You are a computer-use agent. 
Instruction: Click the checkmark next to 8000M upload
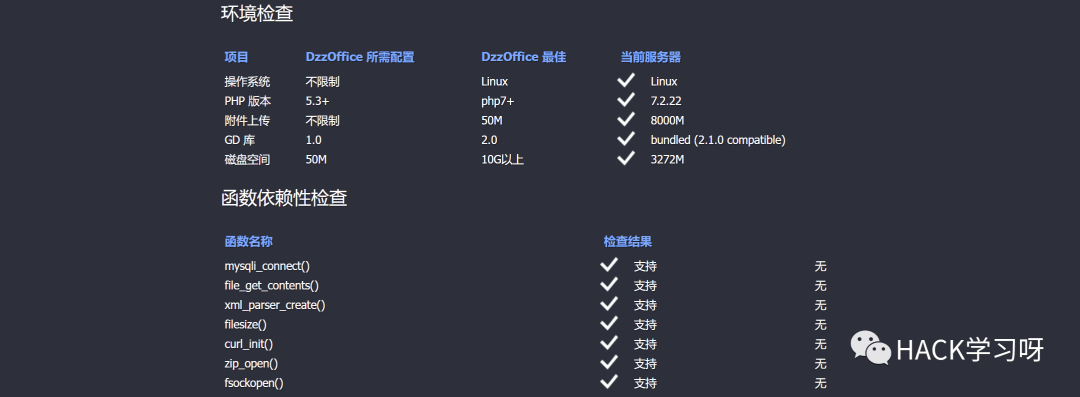(625, 119)
